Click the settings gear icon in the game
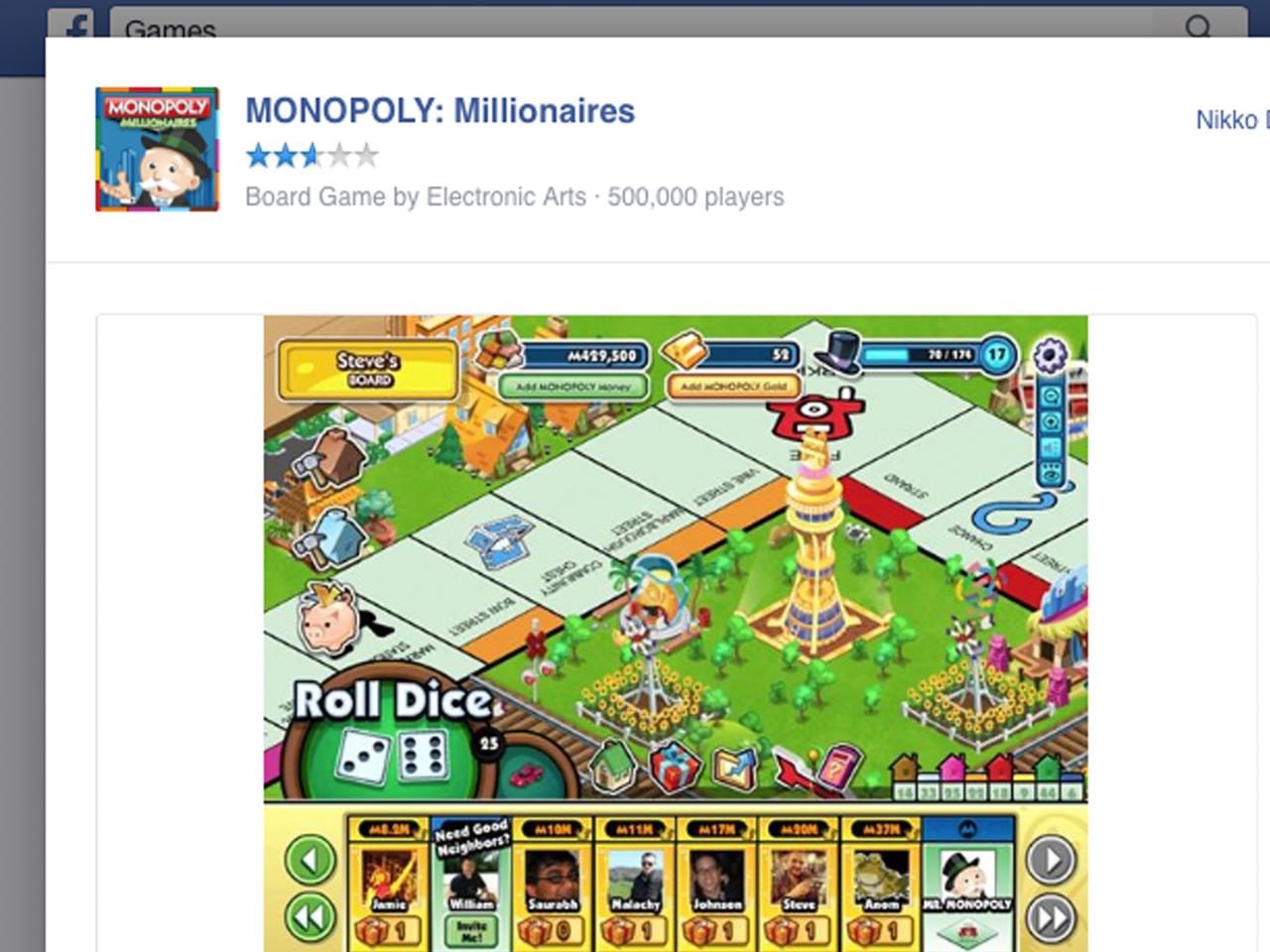 tap(1050, 354)
